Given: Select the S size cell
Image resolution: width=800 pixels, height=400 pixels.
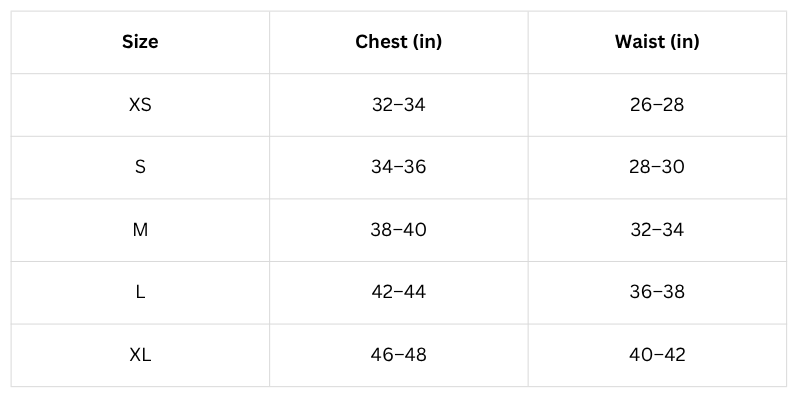Looking at the screenshot, I should pos(140,167).
